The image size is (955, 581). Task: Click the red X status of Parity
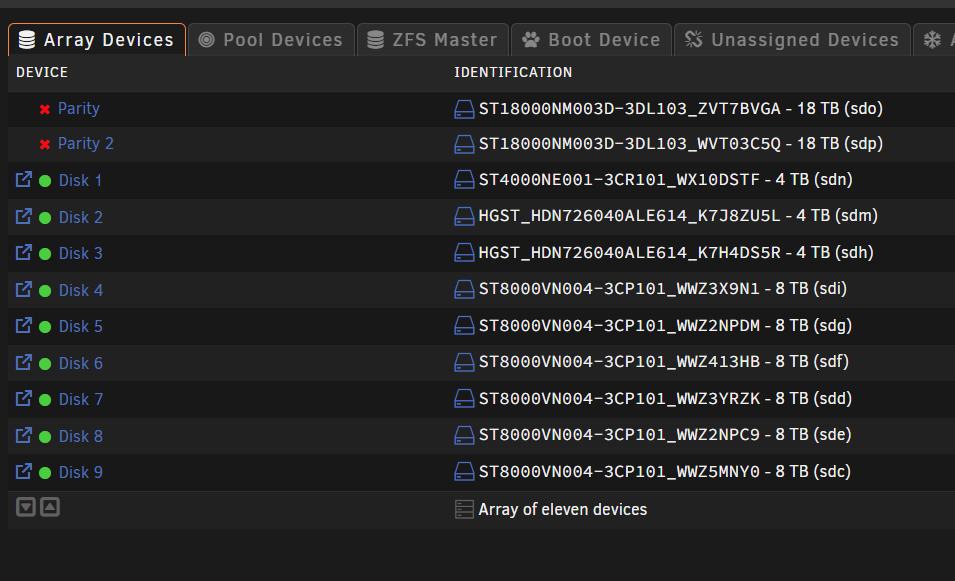[x=44, y=110]
